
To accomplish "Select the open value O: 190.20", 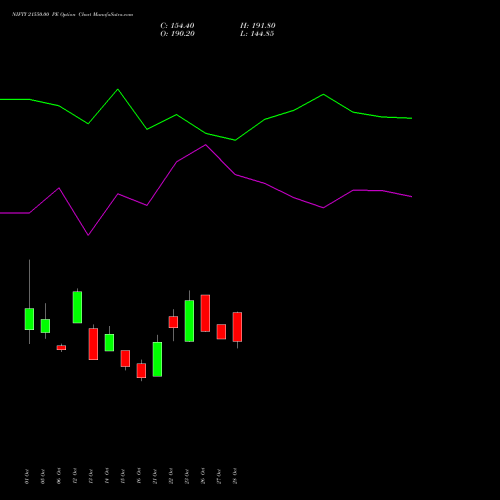I will tap(177, 34).
